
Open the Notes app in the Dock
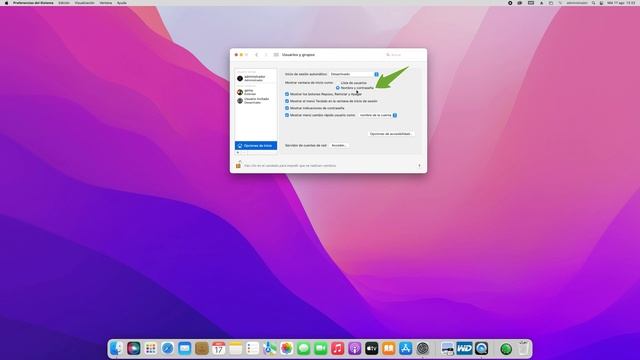tap(236, 349)
